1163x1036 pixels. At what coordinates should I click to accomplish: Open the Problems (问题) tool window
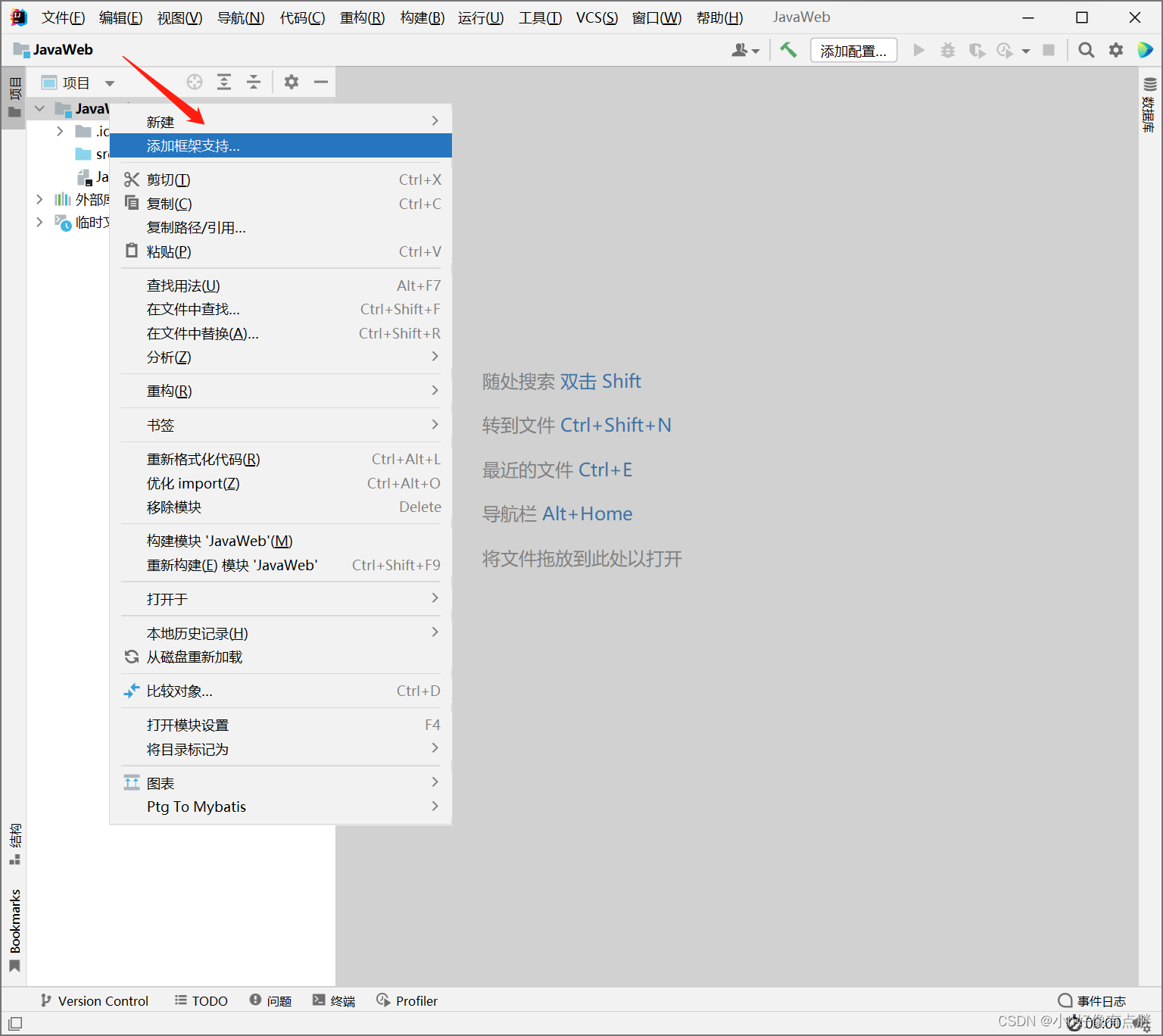tap(270, 1000)
